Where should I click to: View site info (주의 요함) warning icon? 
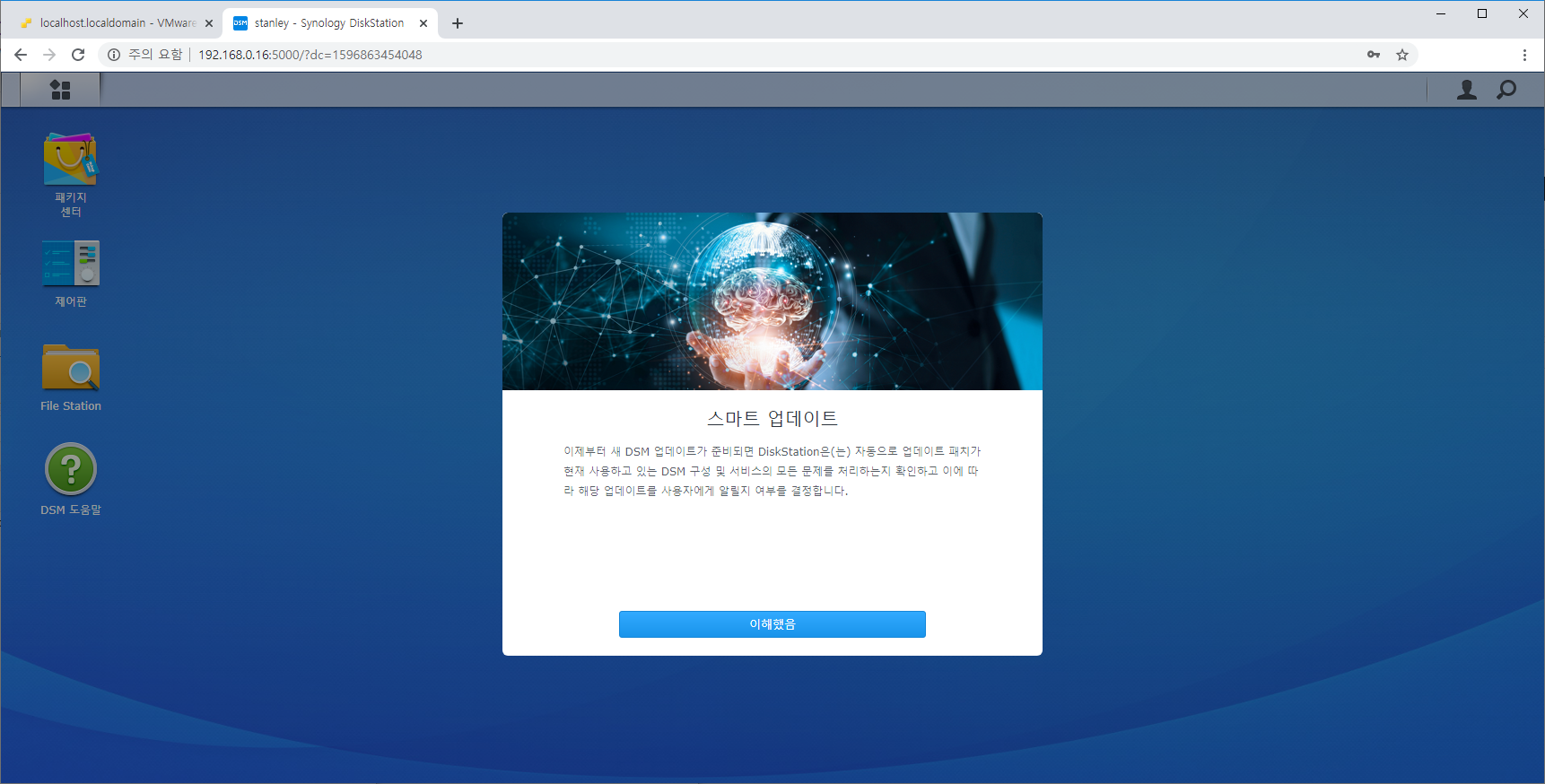[114, 55]
